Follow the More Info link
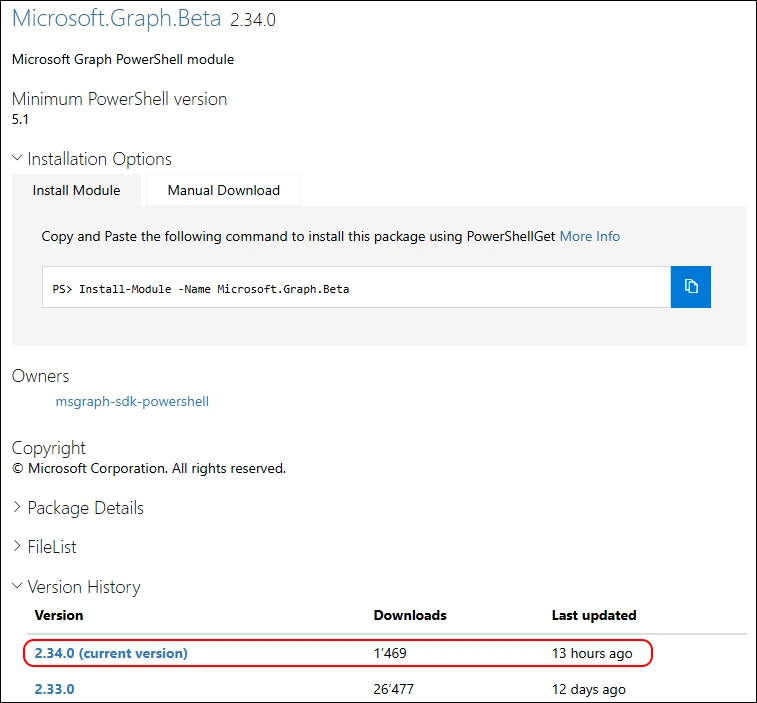Screen dimensions: 757x703 pos(589,236)
